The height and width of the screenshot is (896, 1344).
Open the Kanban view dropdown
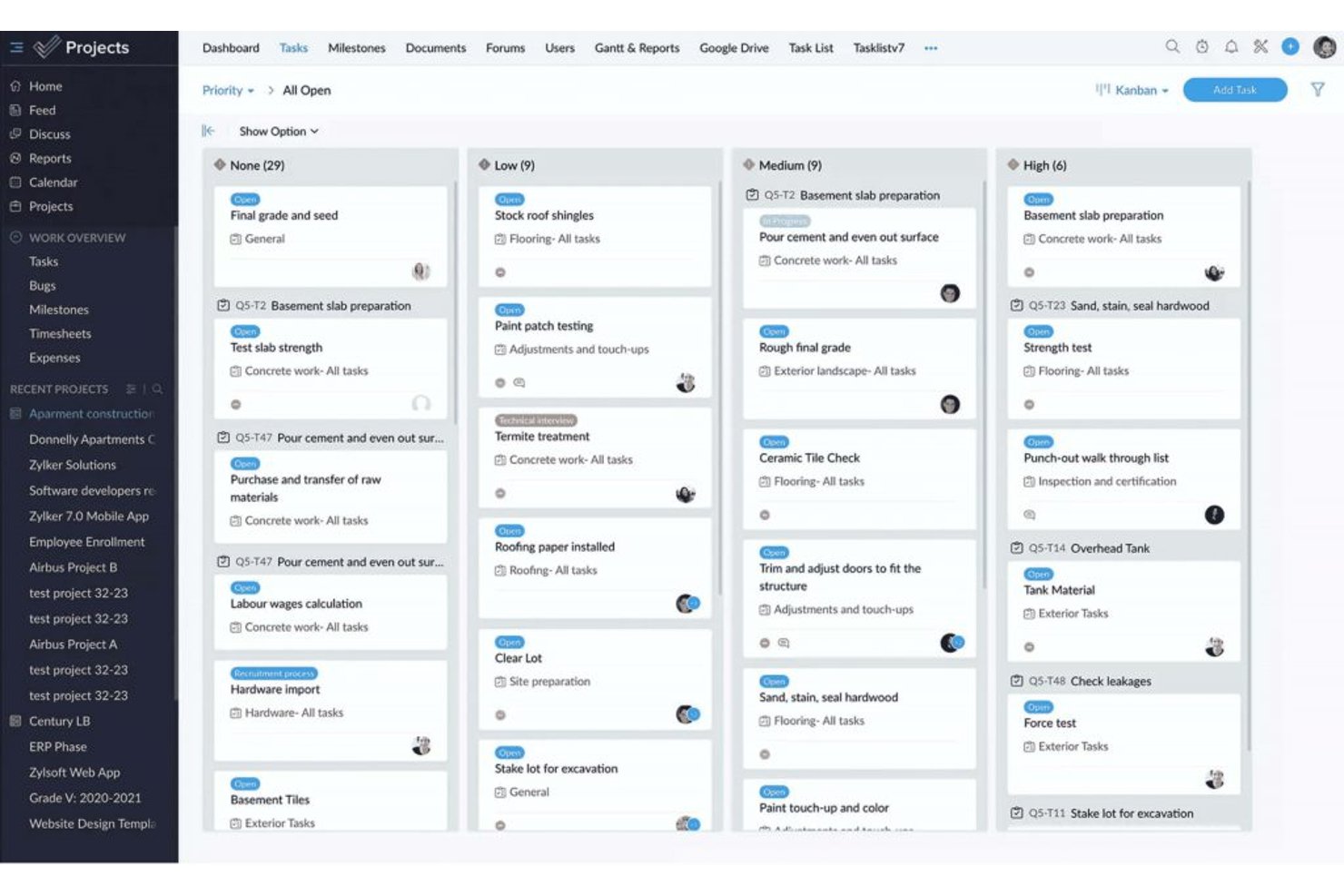(x=1132, y=90)
